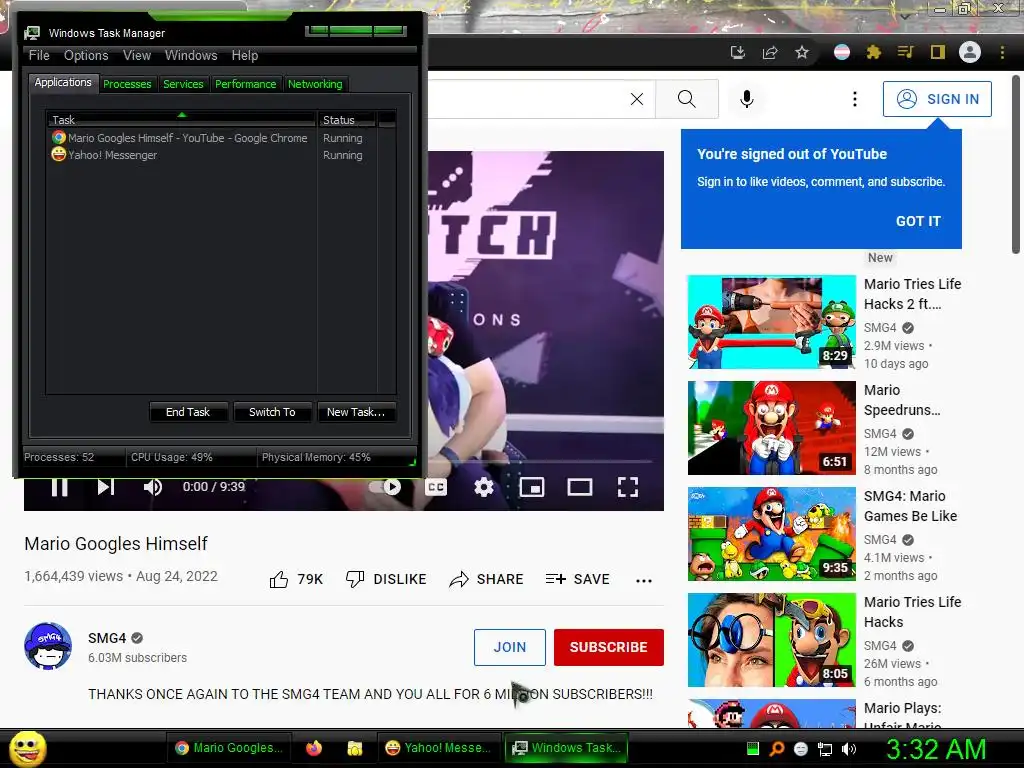Click the smiley Start button on taskbar

click(x=27, y=749)
